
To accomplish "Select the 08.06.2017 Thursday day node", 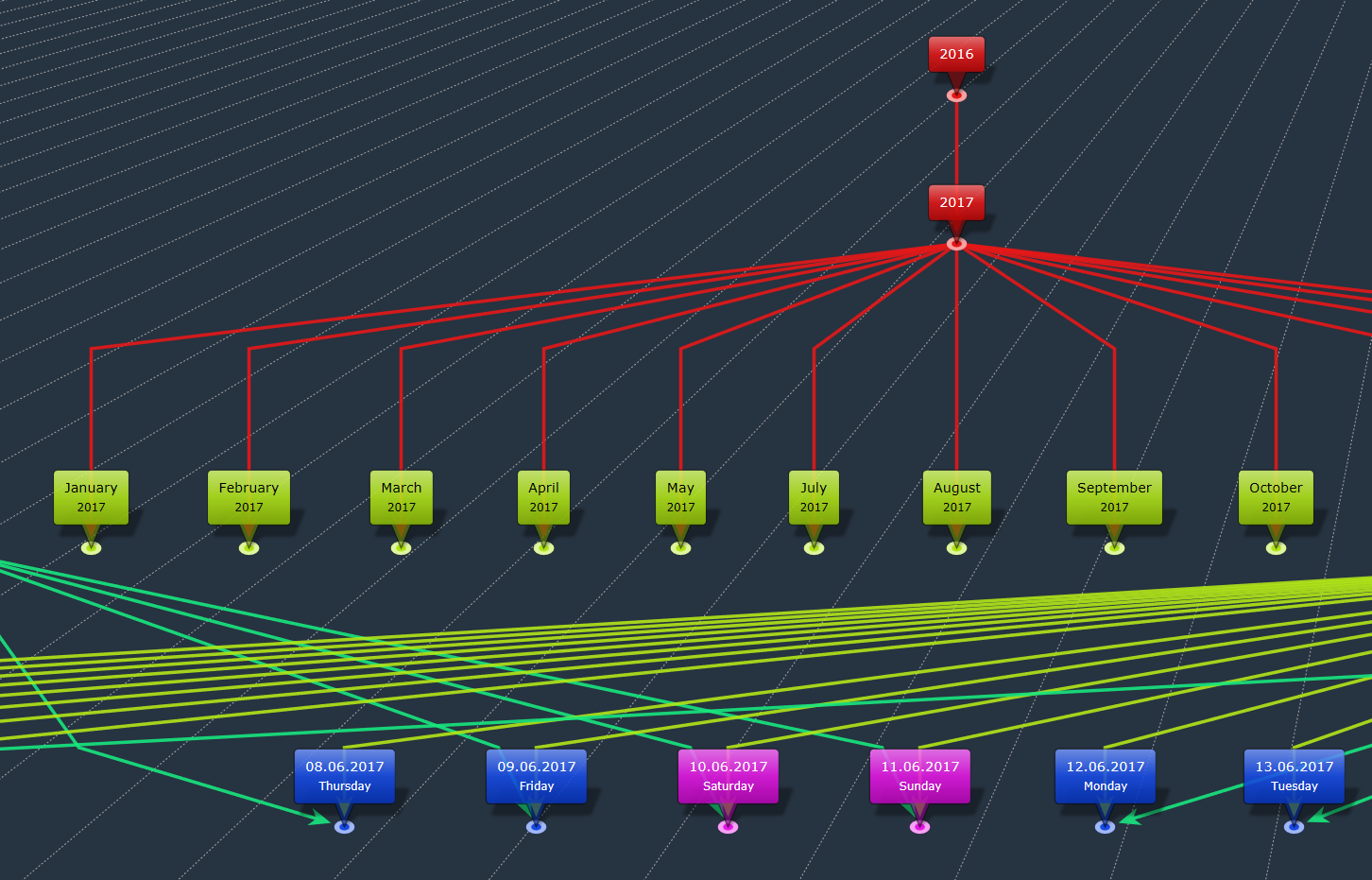I will [x=345, y=776].
